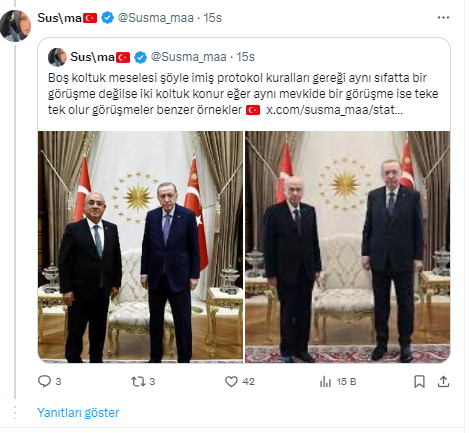The image size is (469, 433).
Task: Click the quoted tweet's verified badge
Action: point(140,57)
